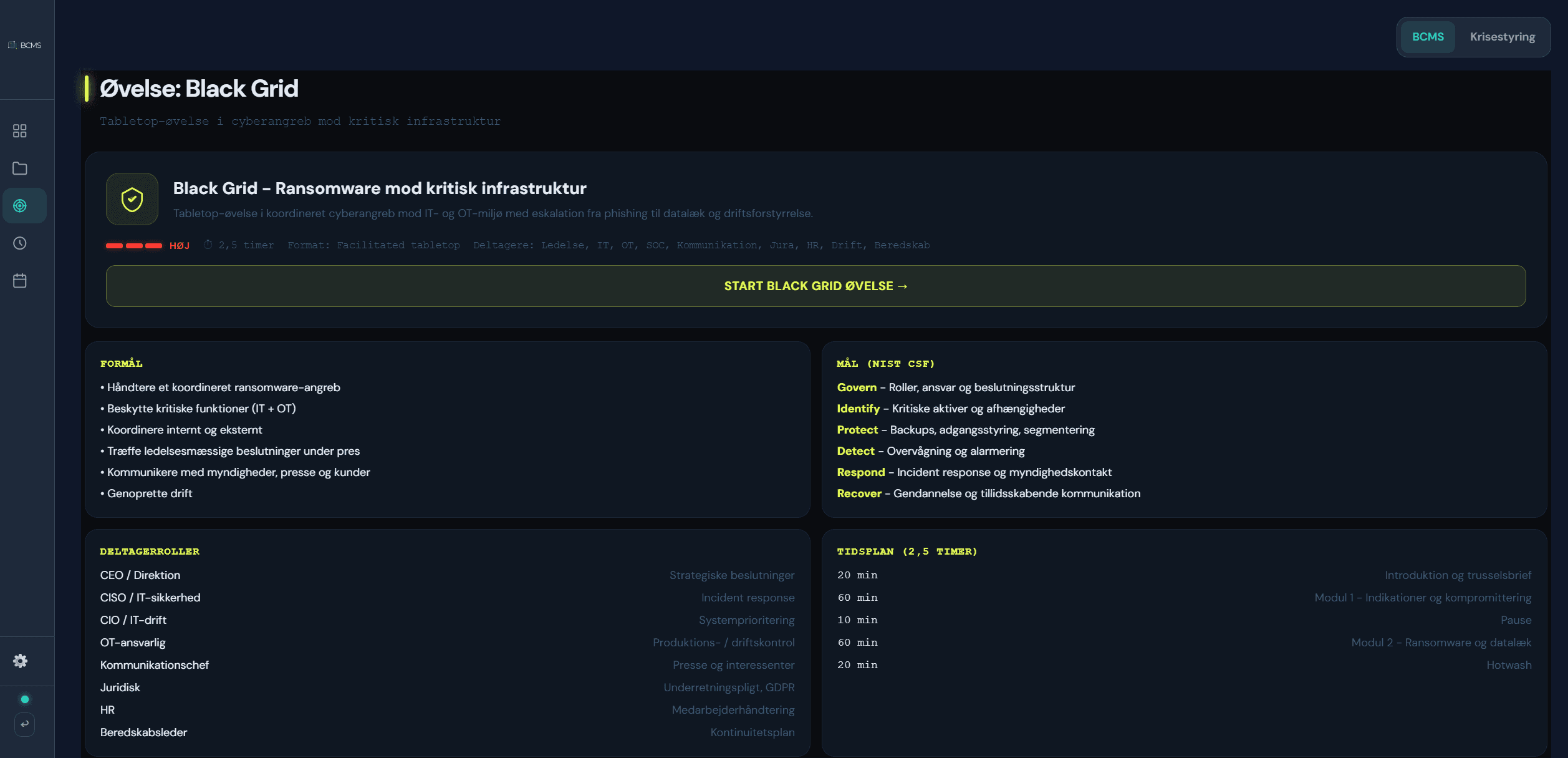Select the CEO / Direktion role row

[140, 575]
